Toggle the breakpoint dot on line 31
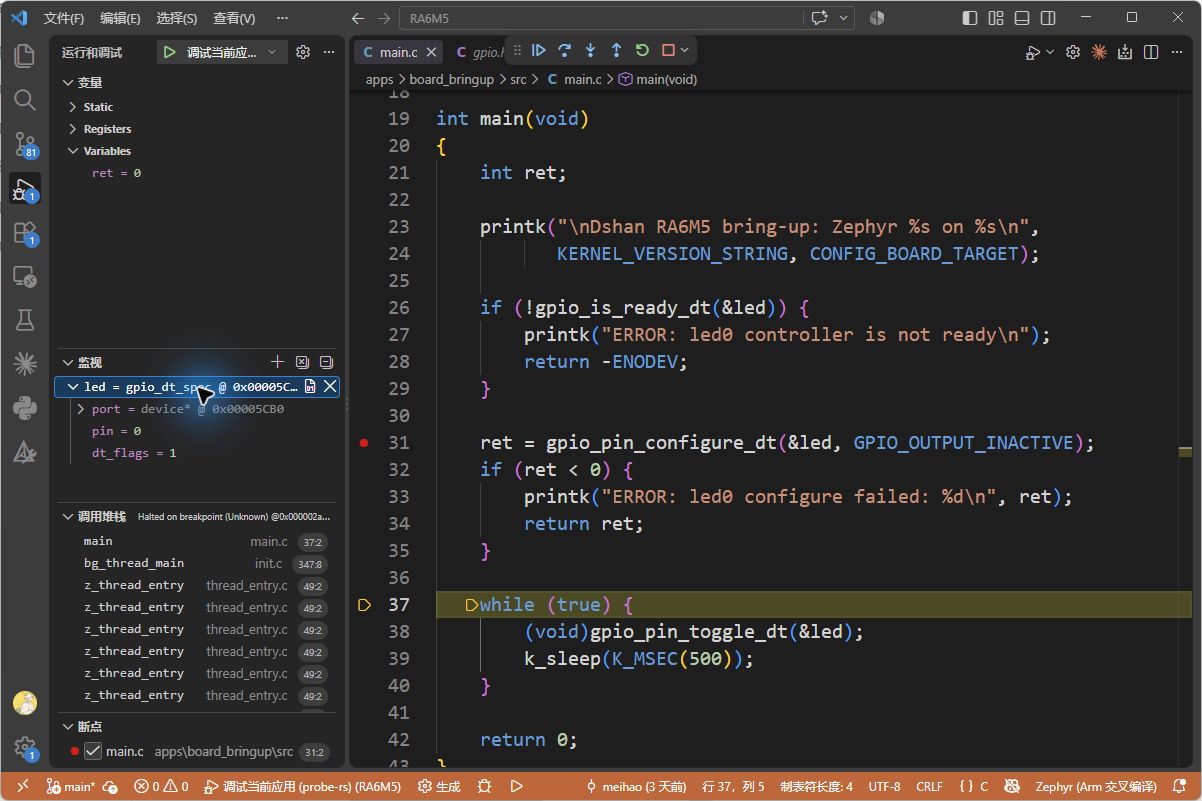Screen dimensions: 1202x801 364,442
